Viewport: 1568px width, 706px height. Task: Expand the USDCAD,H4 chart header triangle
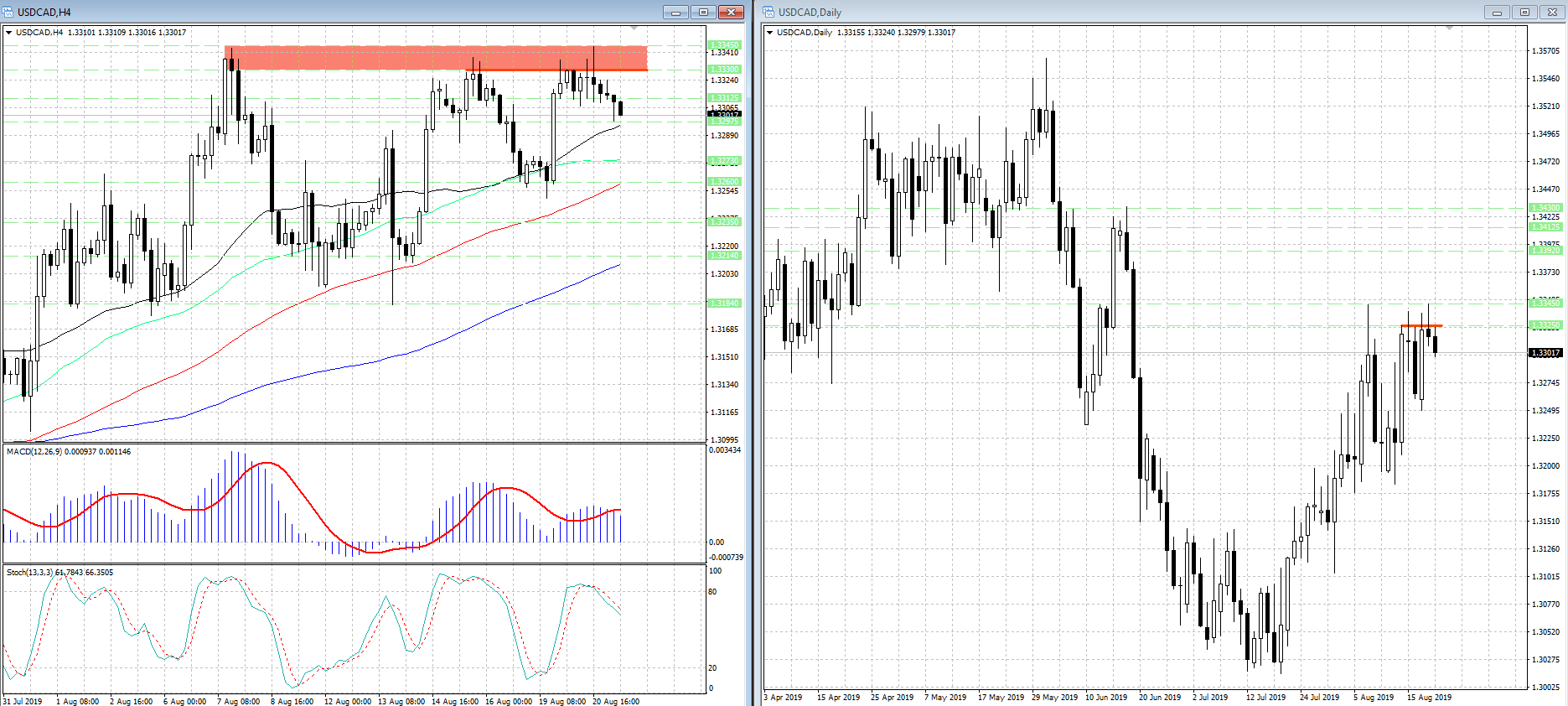pyautogui.click(x=9, y=33)
